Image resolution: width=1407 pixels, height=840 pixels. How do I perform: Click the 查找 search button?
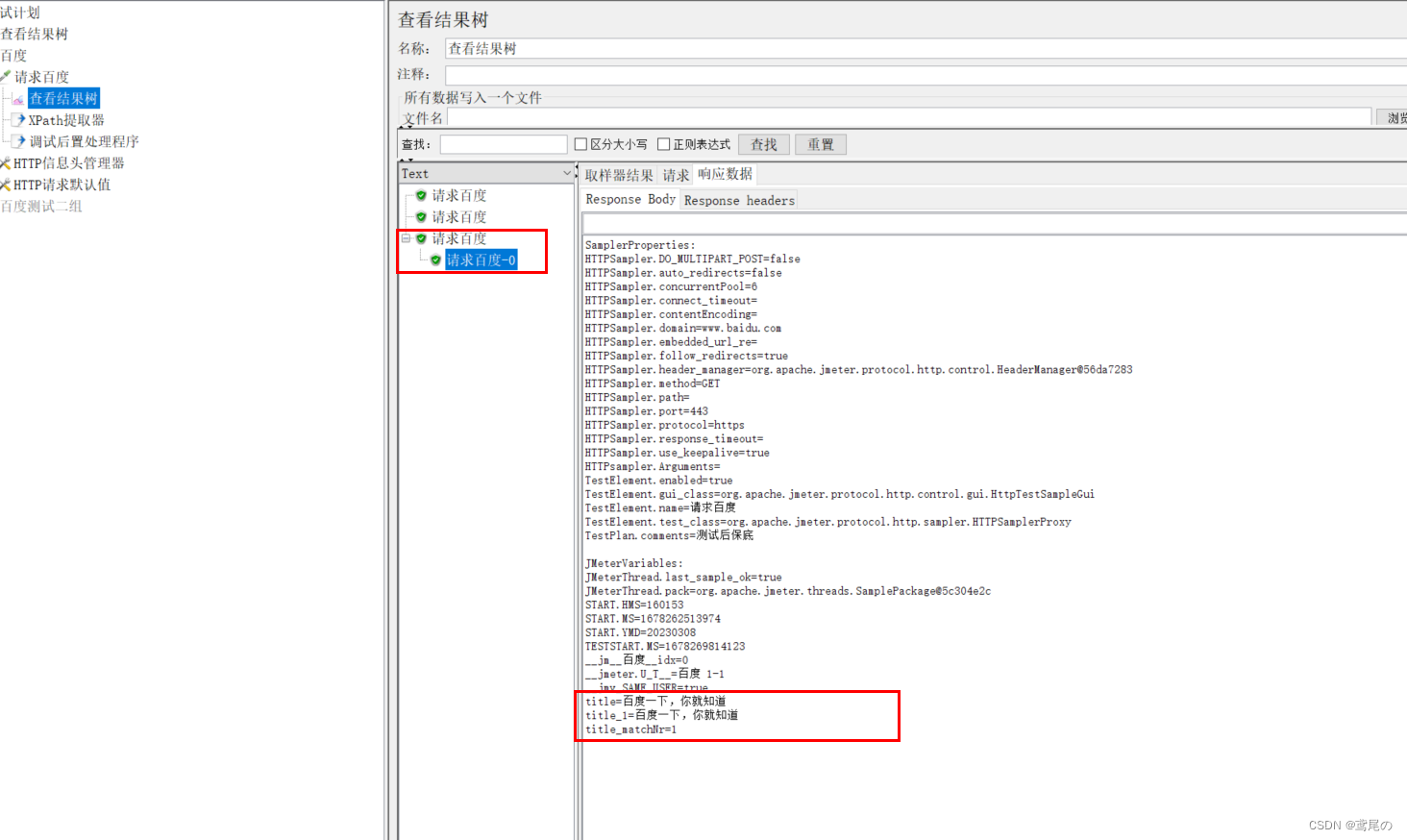[x=764, y=144]
